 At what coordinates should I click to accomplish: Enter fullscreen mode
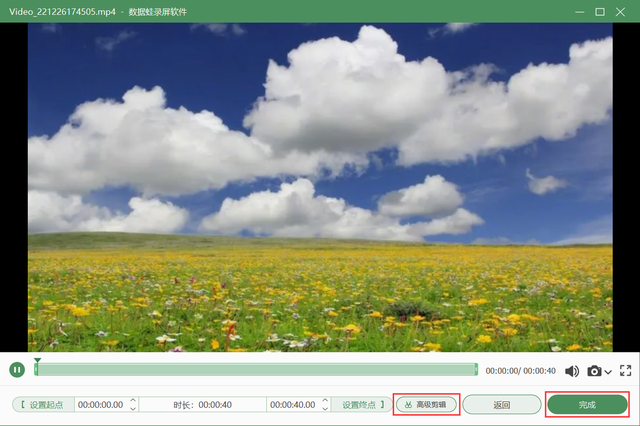coord(625,371)
